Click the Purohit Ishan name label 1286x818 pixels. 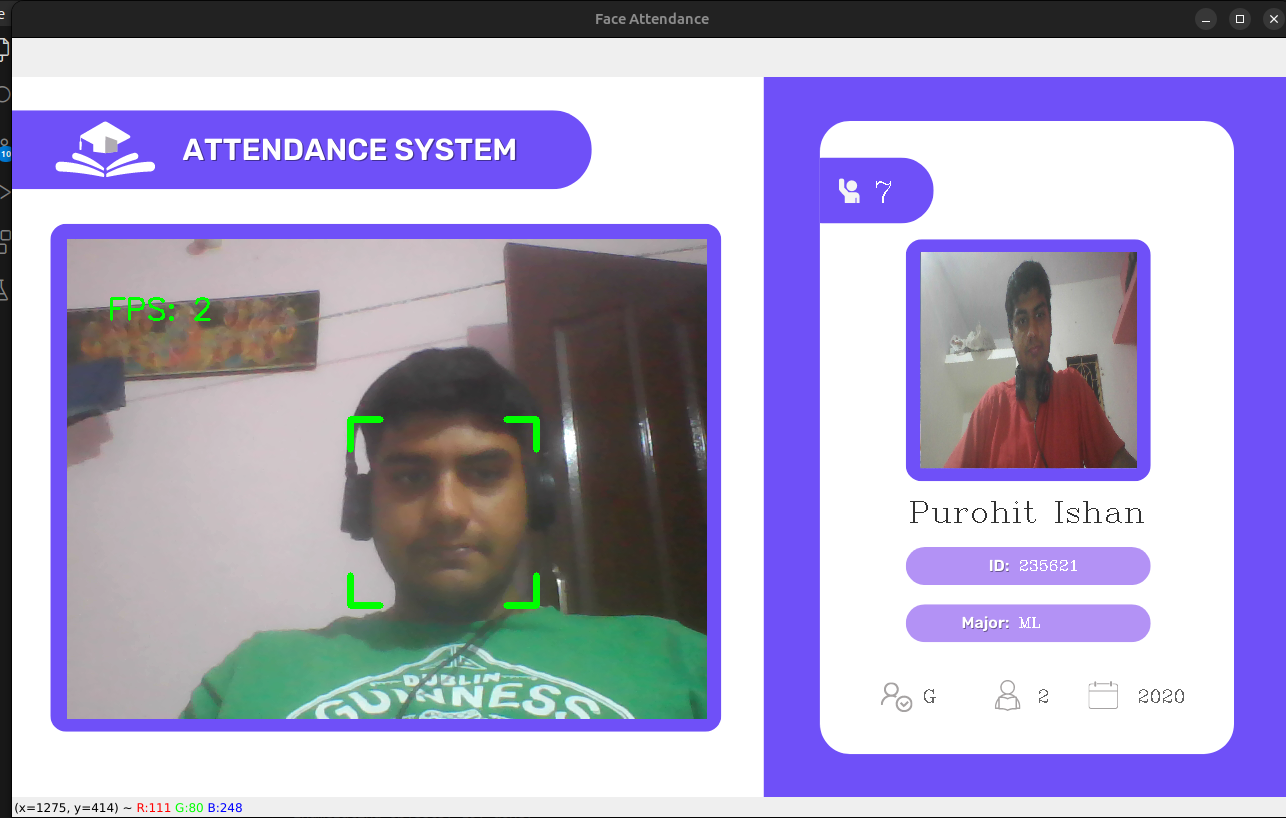(1026, 512)
